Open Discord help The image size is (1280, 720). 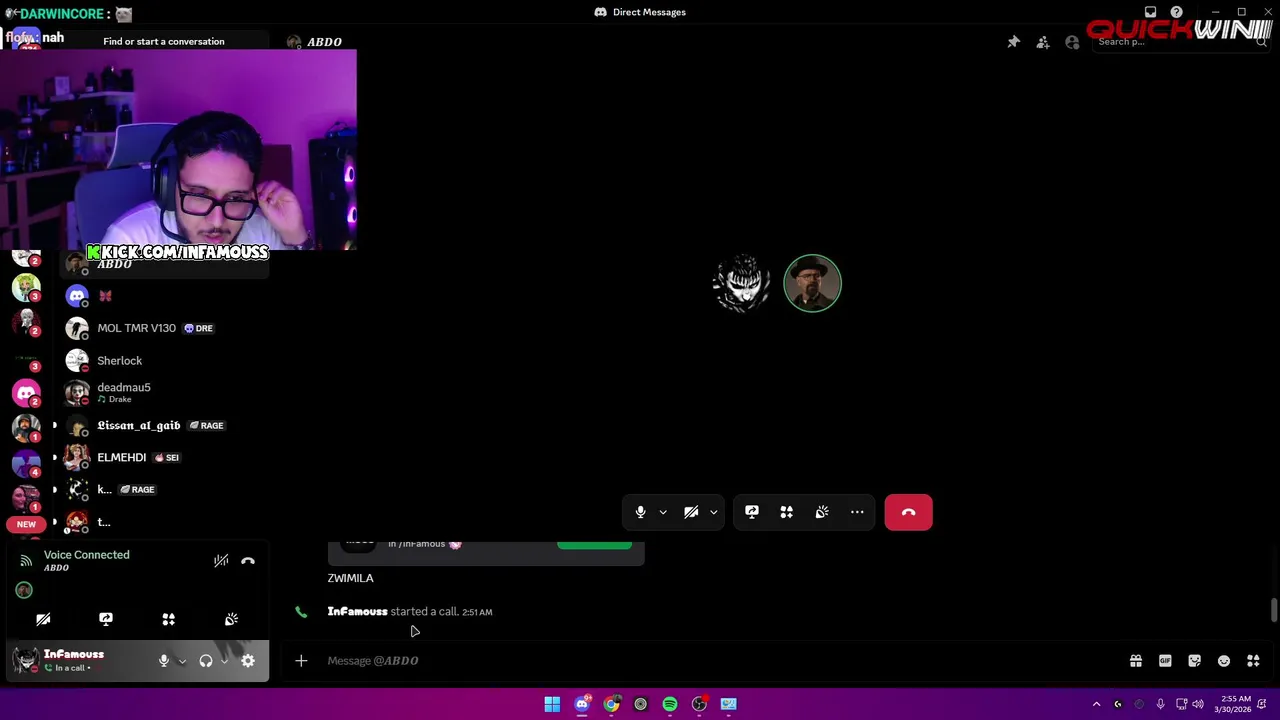point(1177,12)
